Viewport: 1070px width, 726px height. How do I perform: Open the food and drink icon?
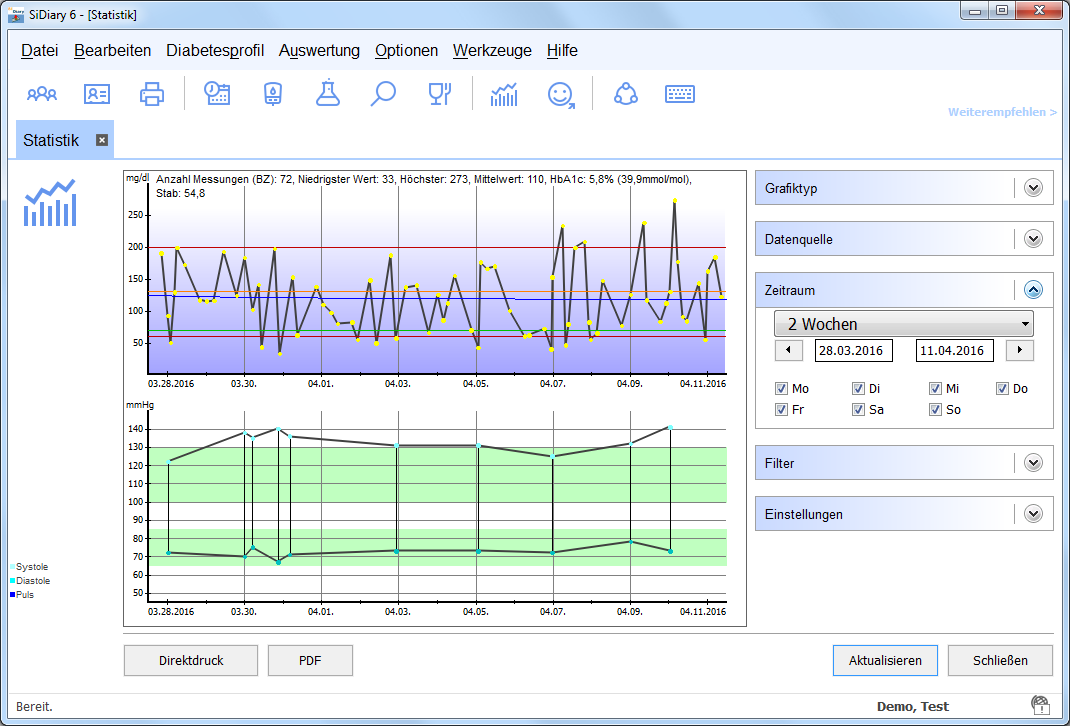coord(438,94)
